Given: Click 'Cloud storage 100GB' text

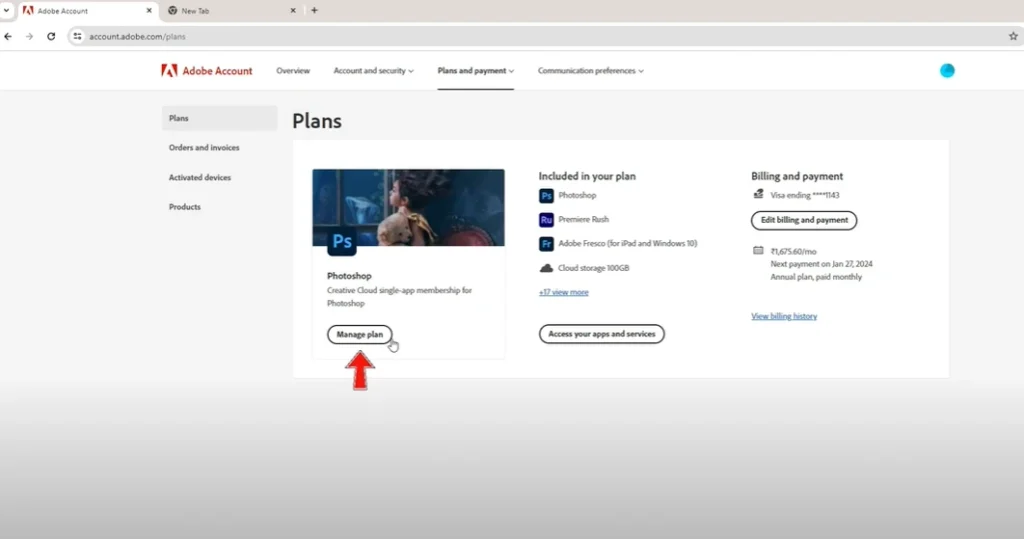Looking at the screenshot, I should pyautogui.click(x=593, y=268).
